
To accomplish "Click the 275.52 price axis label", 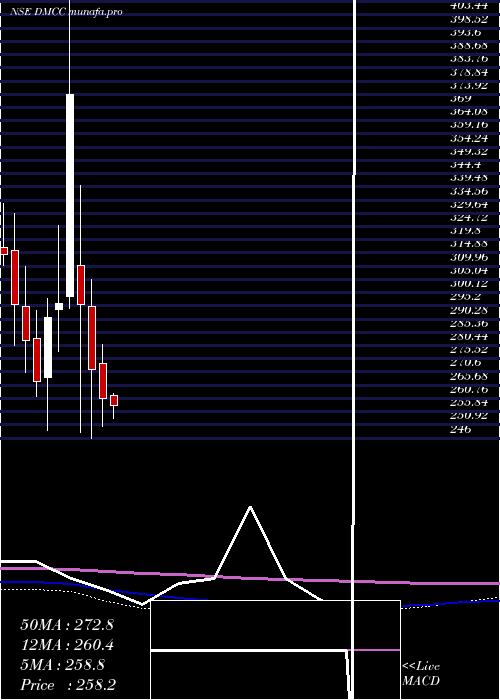I will tap(469, 350).
